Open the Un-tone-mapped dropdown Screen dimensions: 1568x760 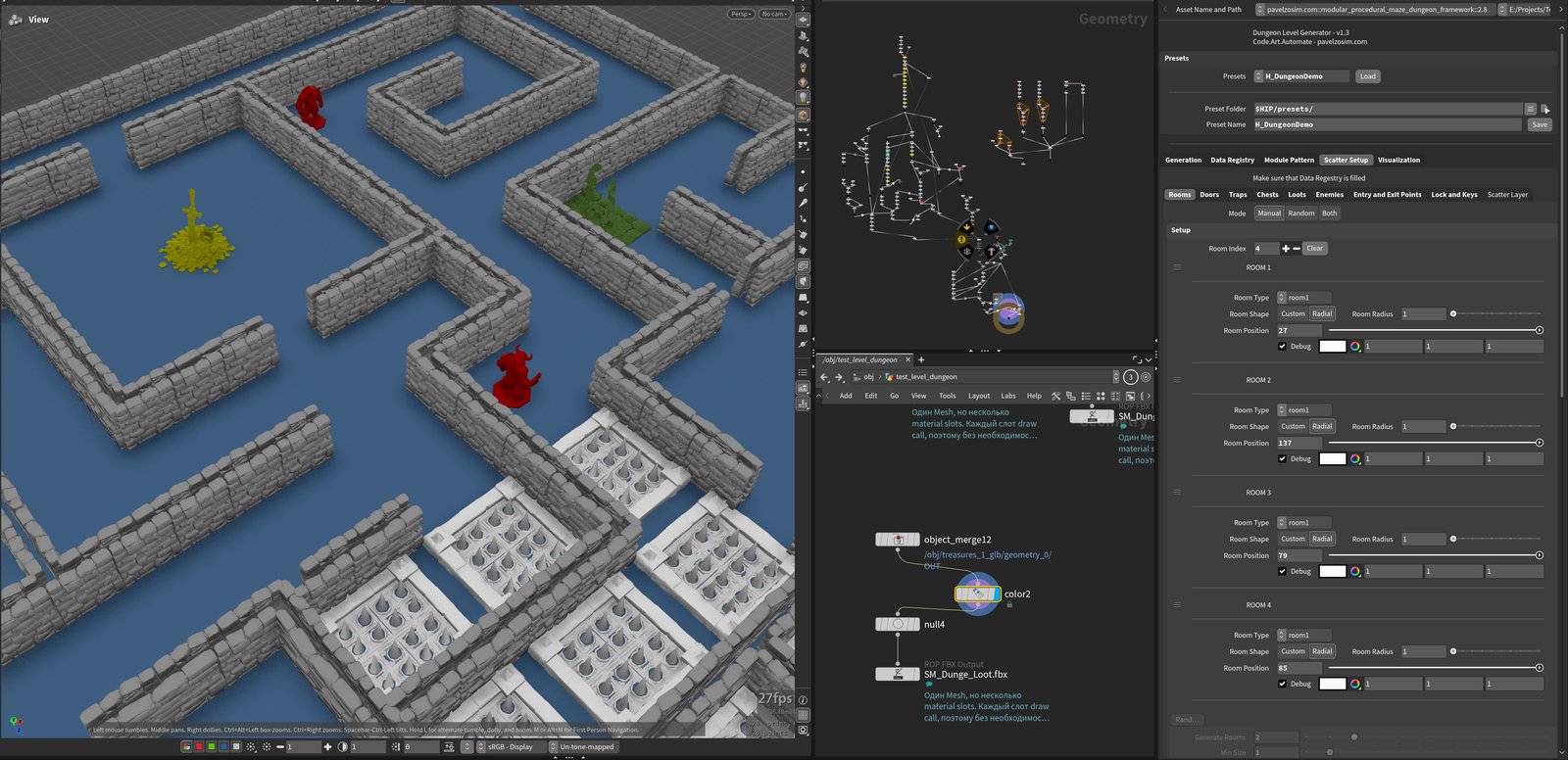tap(586, 746)
